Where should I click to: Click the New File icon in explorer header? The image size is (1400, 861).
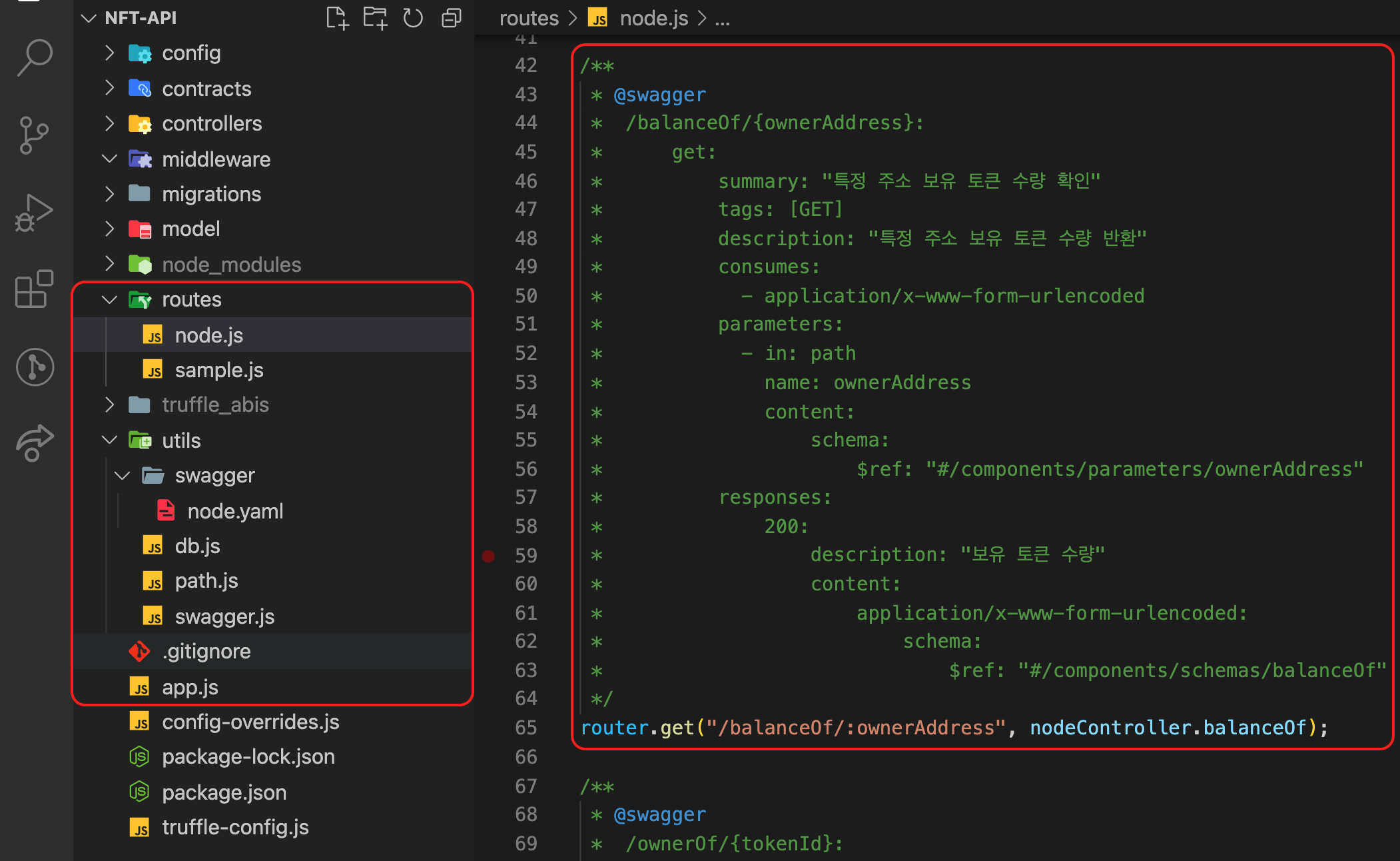click(337, 18)
